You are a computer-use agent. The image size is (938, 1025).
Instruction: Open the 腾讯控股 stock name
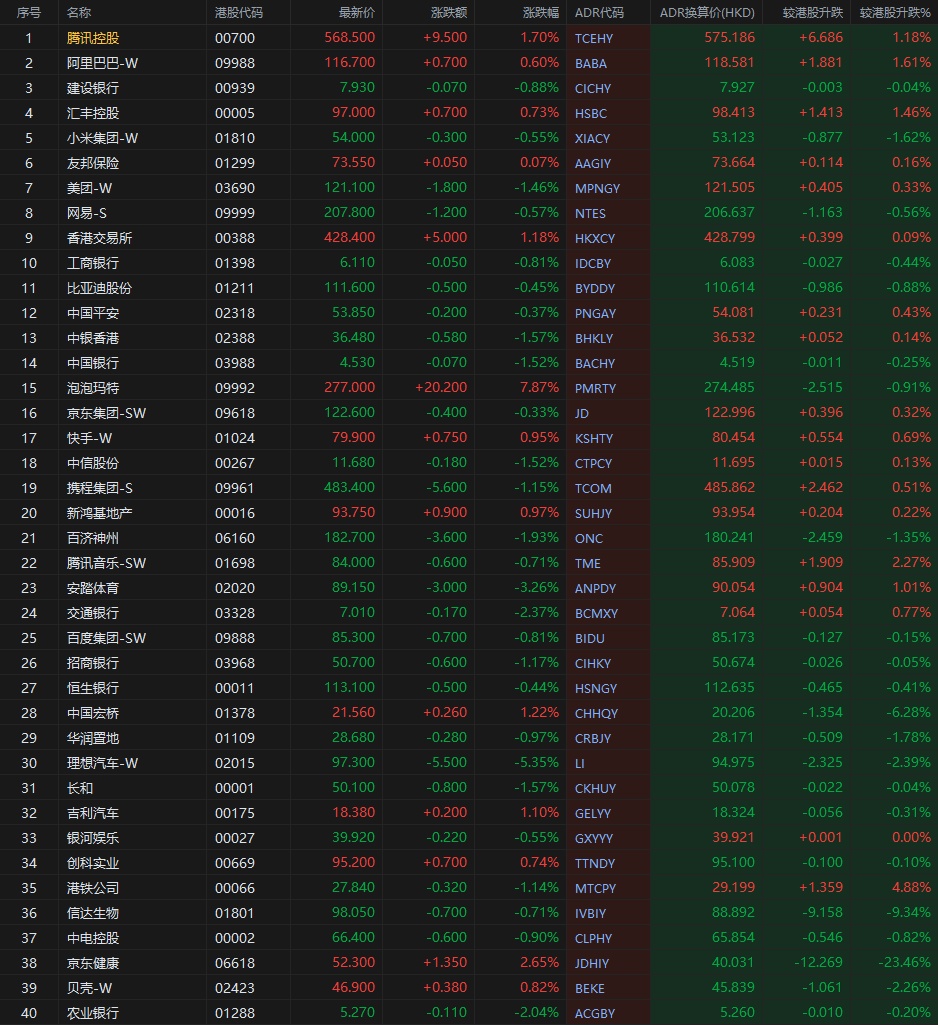tap(93, 38)
